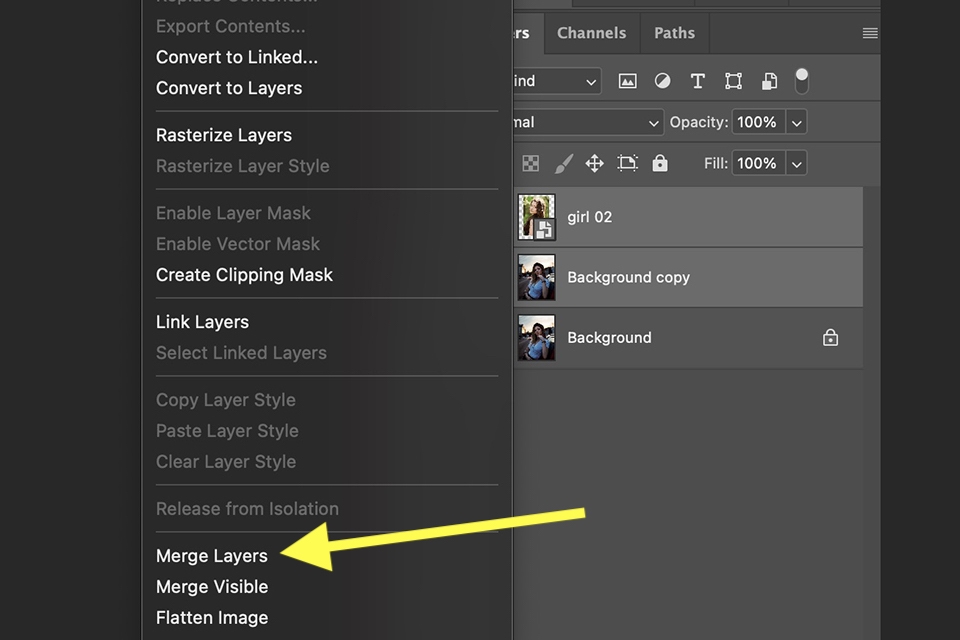
Task: Select the shape layer filter icon
Action: tap(733, 80)
